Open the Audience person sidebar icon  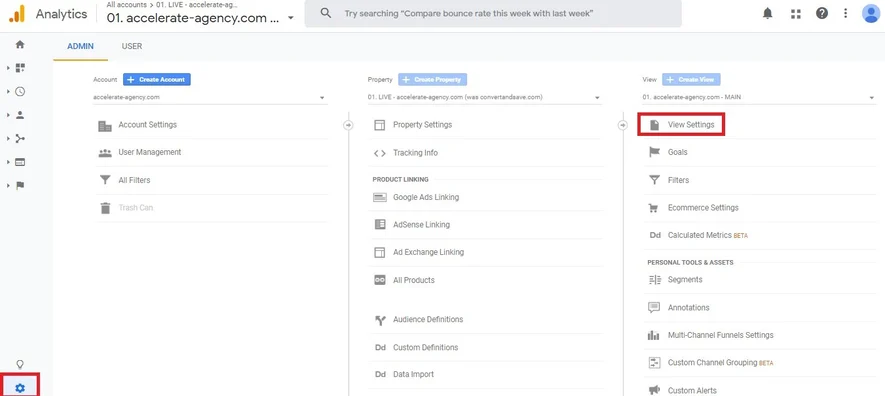pyautogui.click(x=20, y=115)
